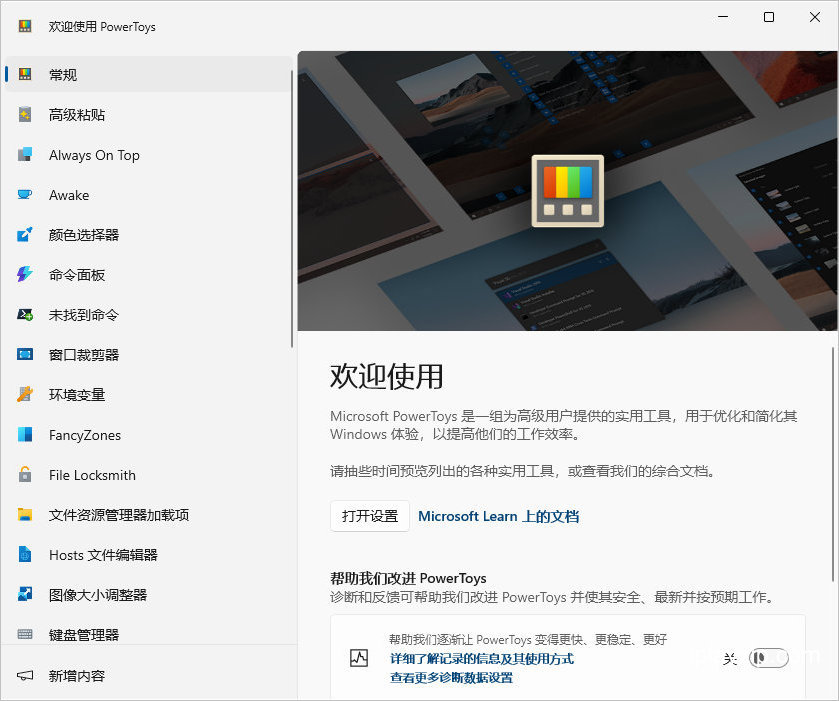
Task: Click the 打开设置 button
Action: coord(370,516)
